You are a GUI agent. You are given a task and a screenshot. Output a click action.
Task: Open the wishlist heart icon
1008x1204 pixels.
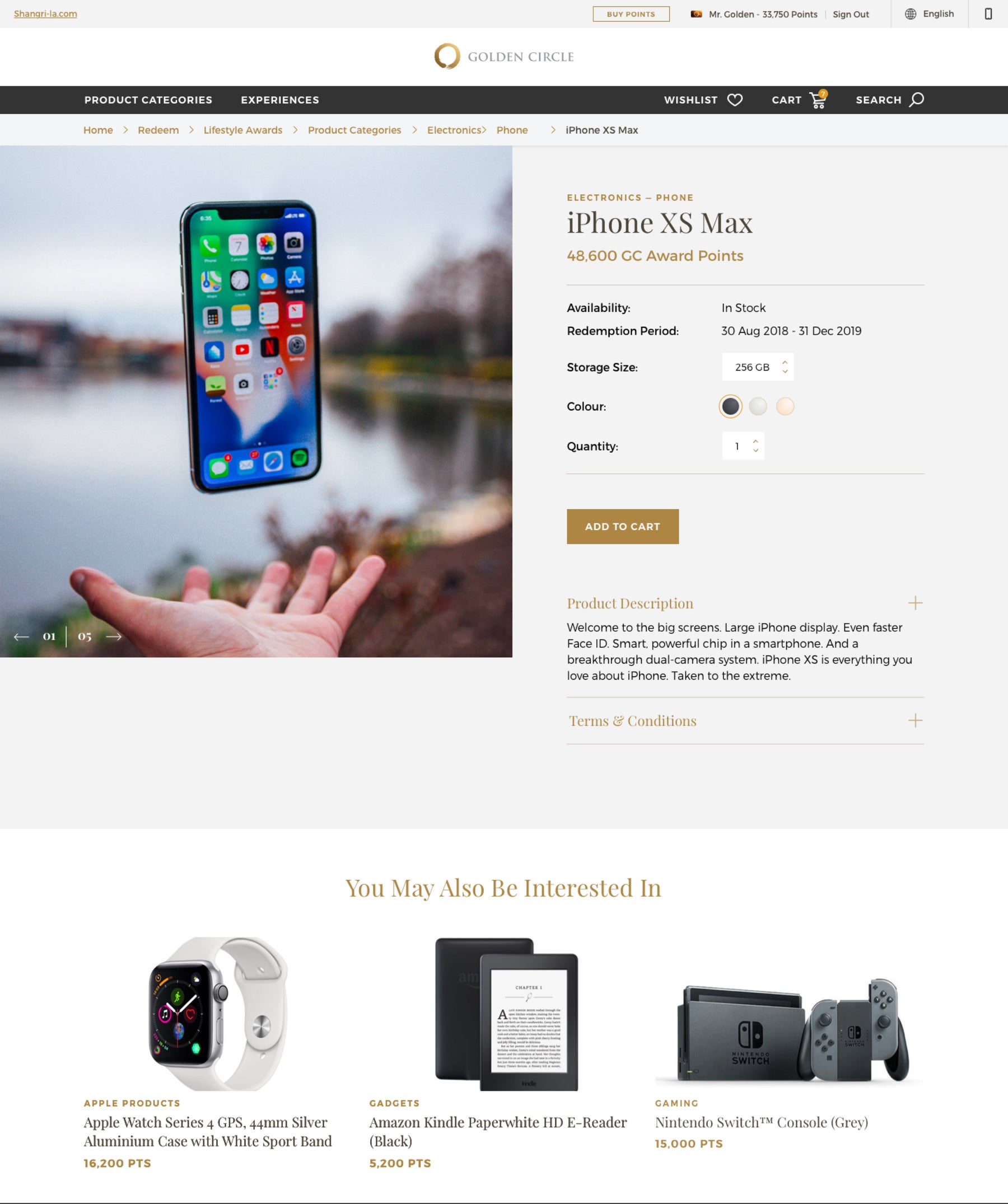734,100
